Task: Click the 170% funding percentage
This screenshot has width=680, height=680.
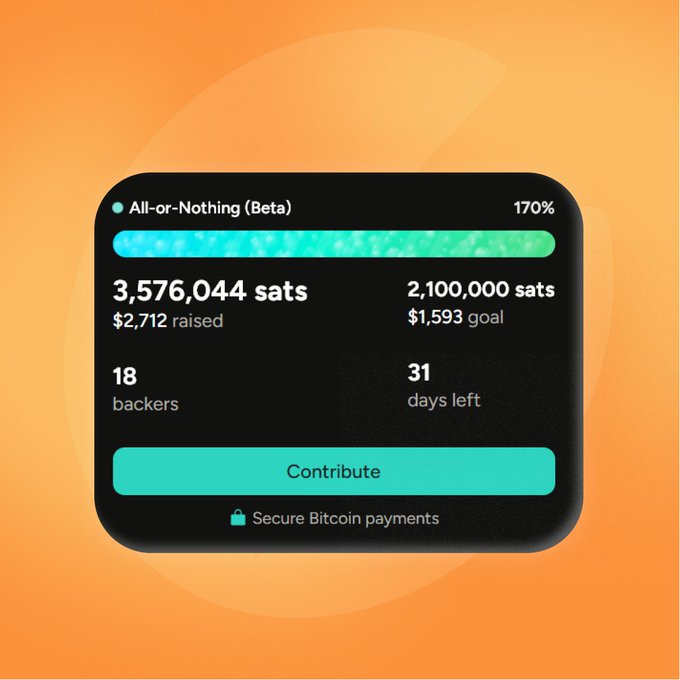Action: click(534, 208)
